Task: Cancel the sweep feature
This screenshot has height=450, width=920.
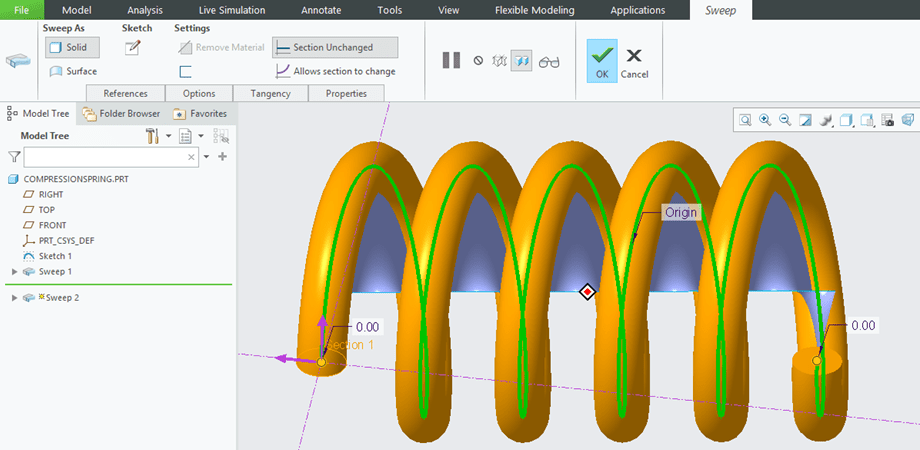Action: pos(634,62)
